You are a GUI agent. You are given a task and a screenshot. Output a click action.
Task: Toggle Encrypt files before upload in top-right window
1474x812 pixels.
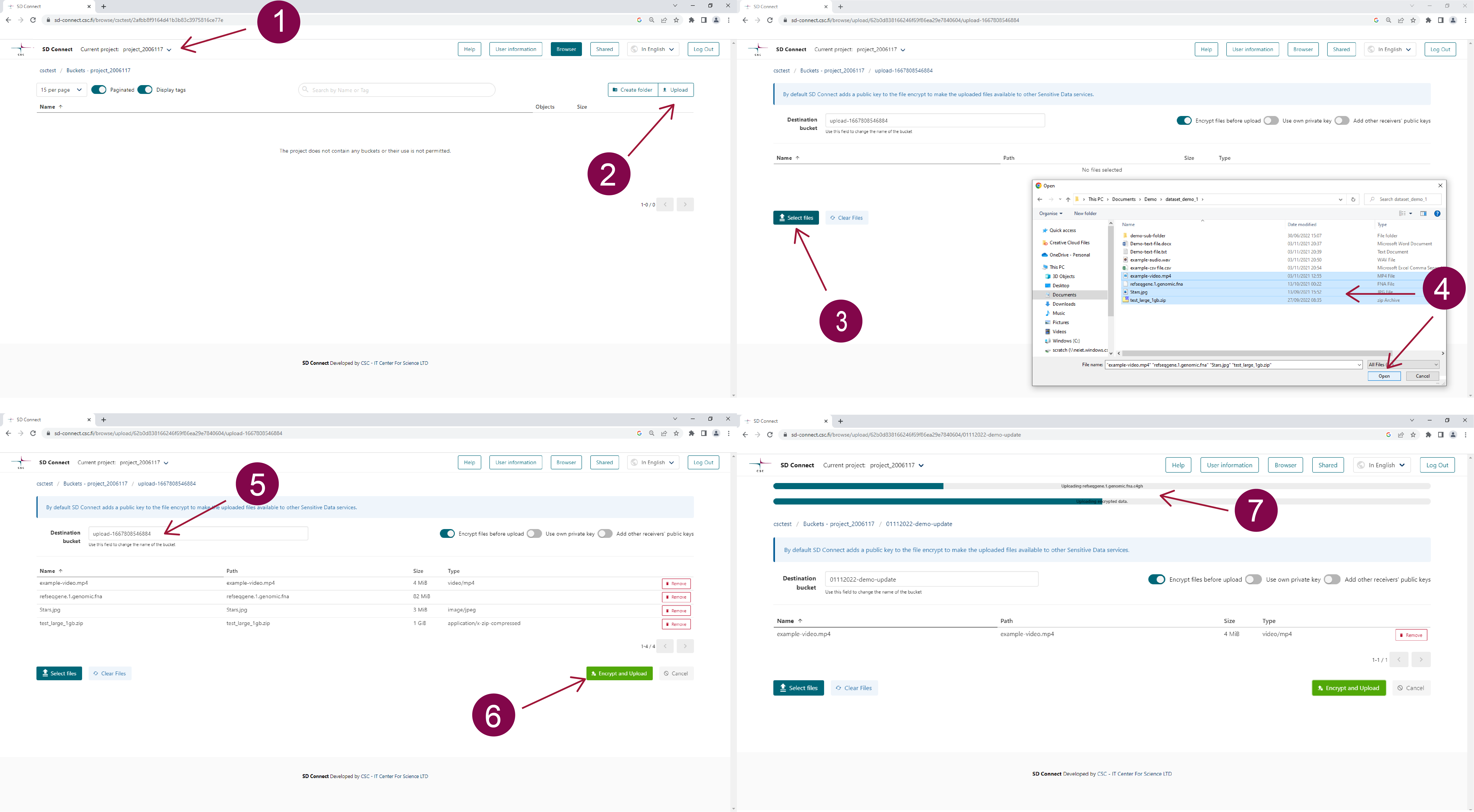(1184, 121)
